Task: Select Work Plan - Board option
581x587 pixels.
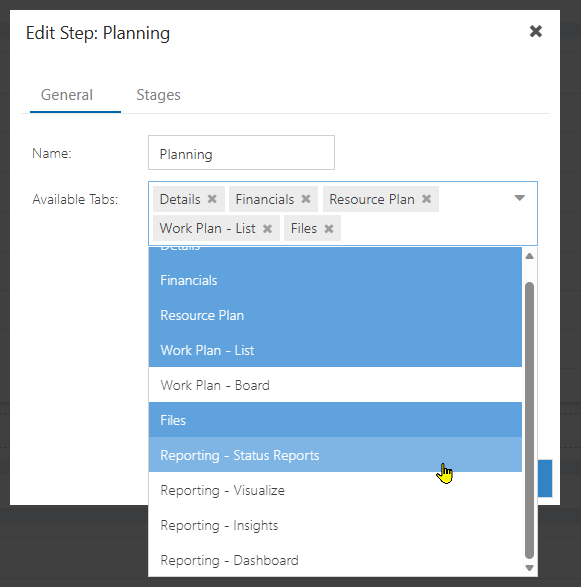Action: tap(335, 385)
